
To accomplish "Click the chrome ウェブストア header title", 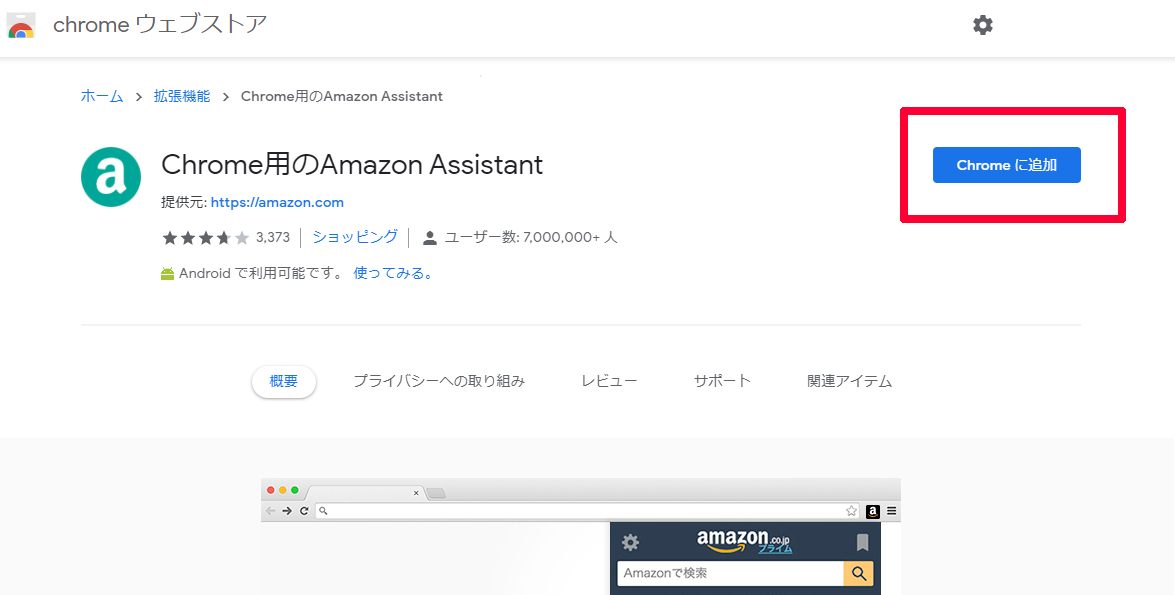I will [x=160, y=25].
